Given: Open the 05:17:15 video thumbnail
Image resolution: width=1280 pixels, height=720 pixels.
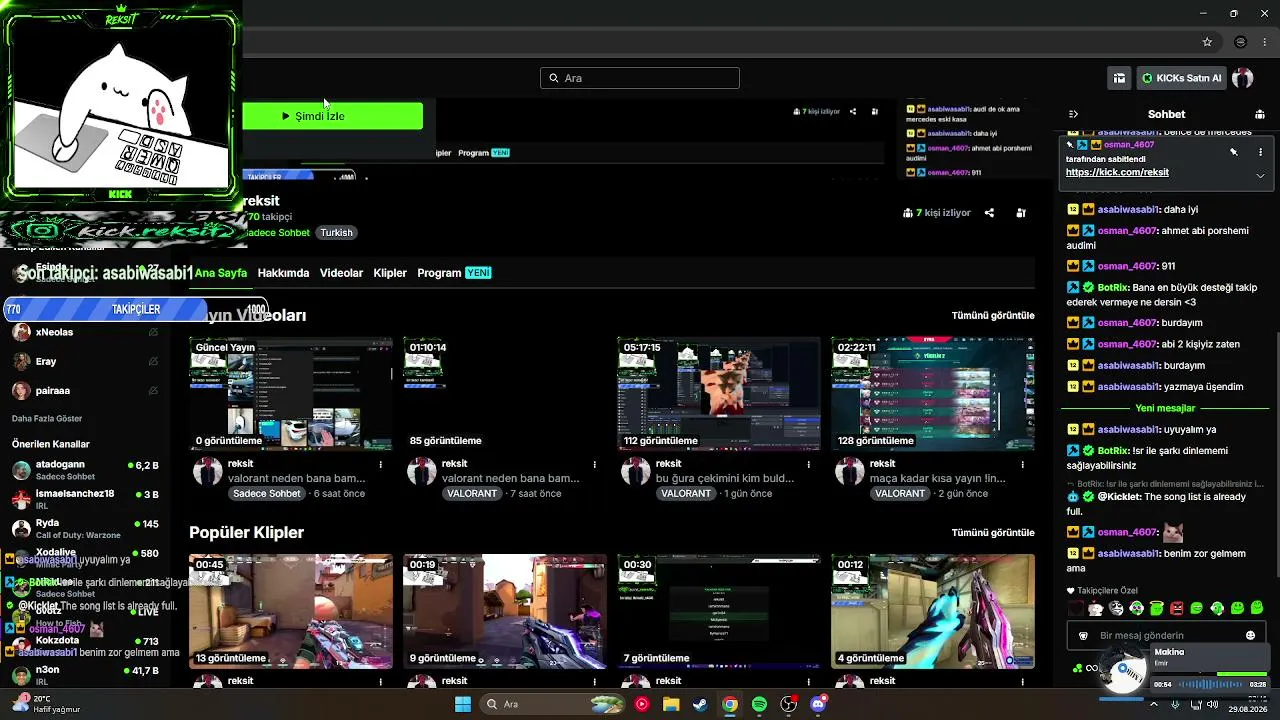Looking at the screenshot, I should pos(719,393).
